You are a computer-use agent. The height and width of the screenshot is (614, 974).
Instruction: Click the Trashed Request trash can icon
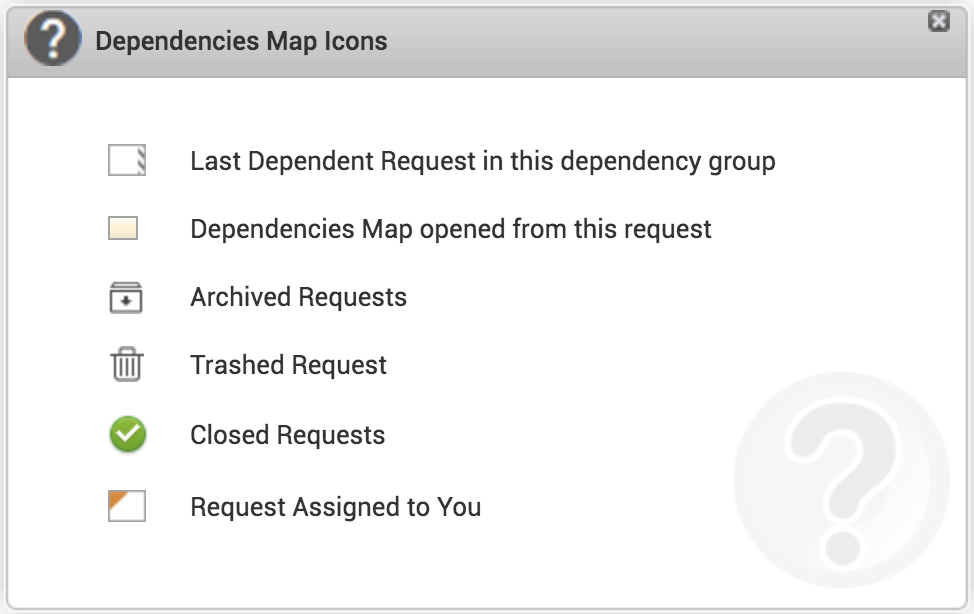coord(126,365)
